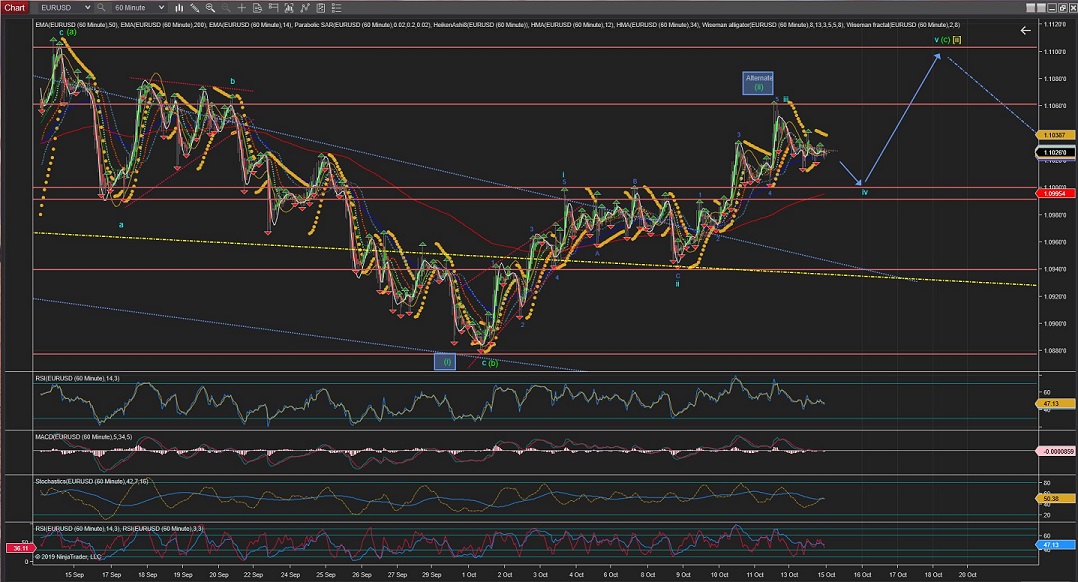The height and width of the screenshot is (582, 1078).
Task: Click the 15 Sep date axis label
Action: 74,574
